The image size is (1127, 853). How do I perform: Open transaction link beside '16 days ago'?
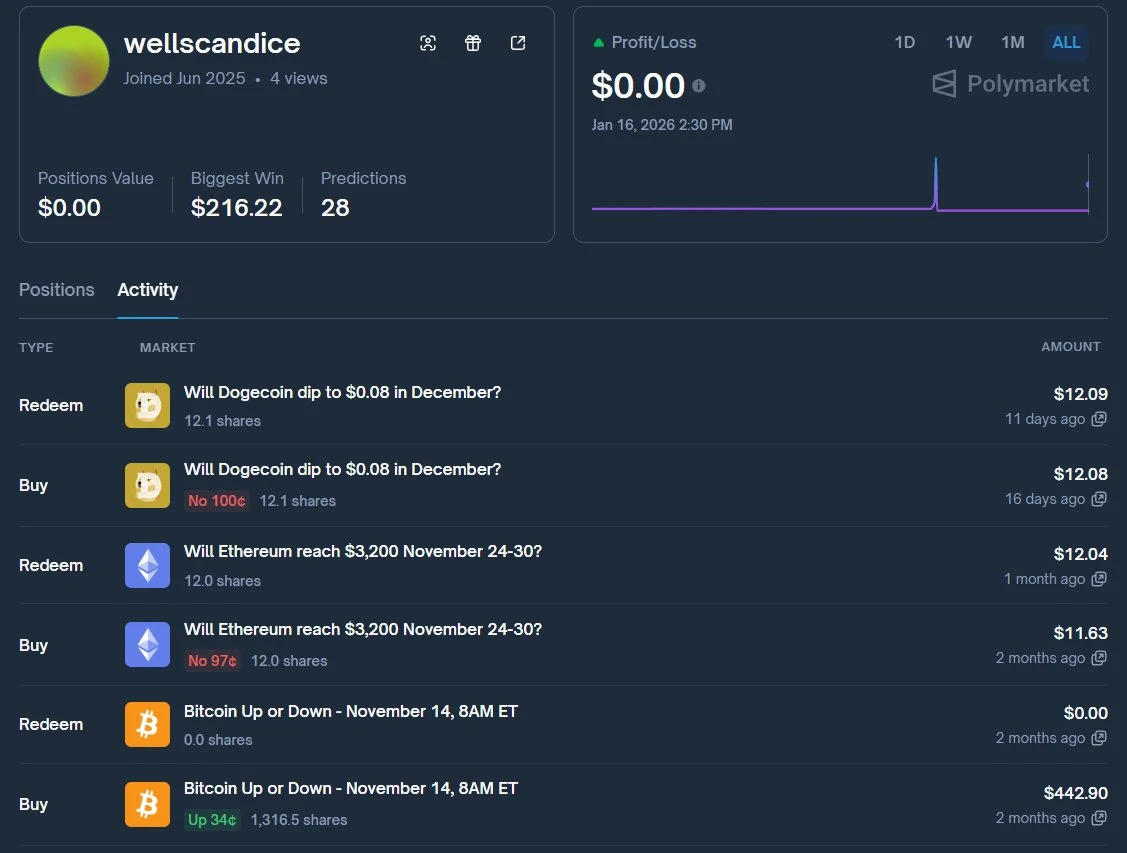pyautogui.click(x=1098, y=499)
